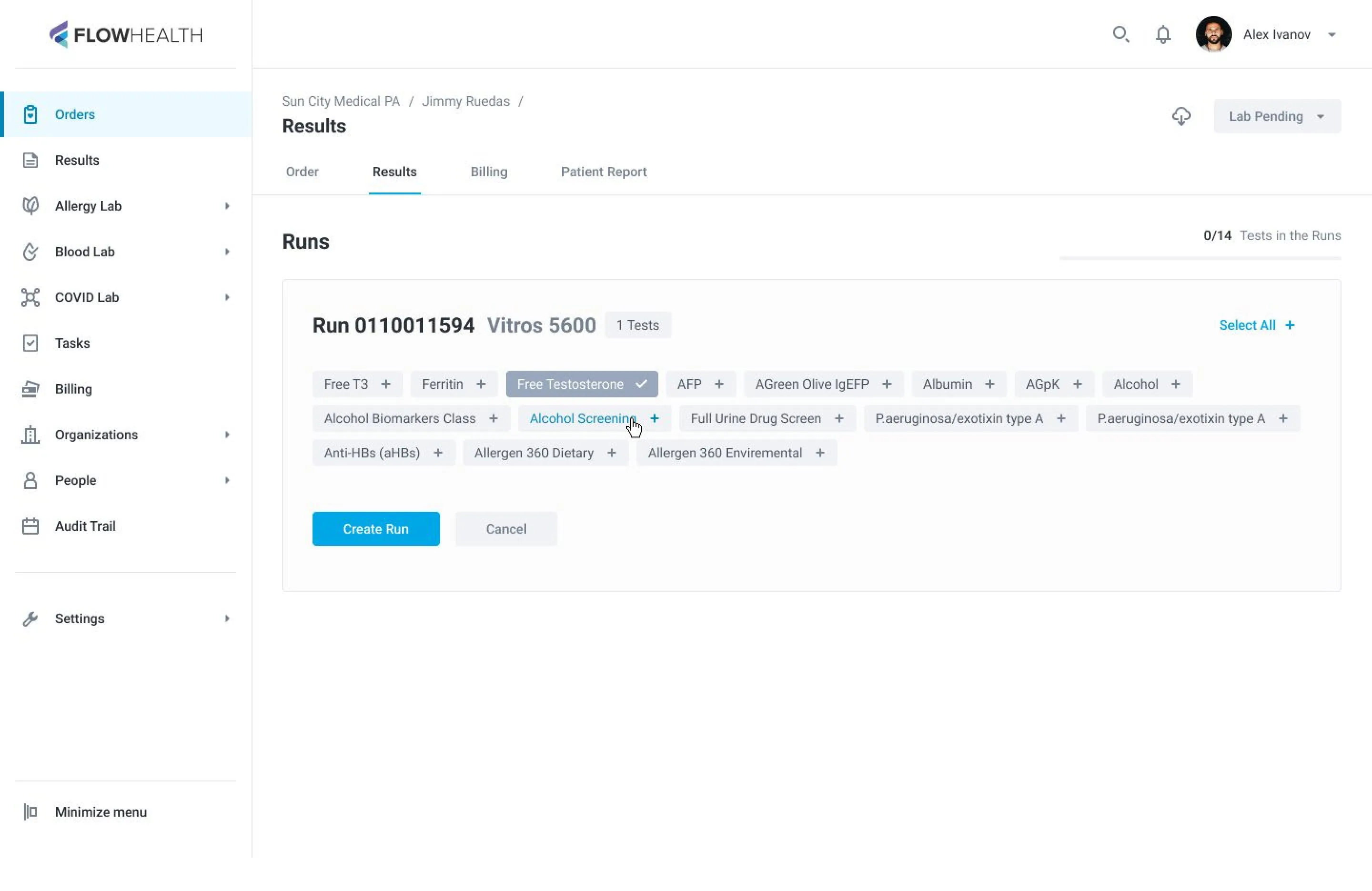Expand Blood Lab submenu arrow
Image resolution: width=1372 pixels, height=891 pixels.
[227, 252]
